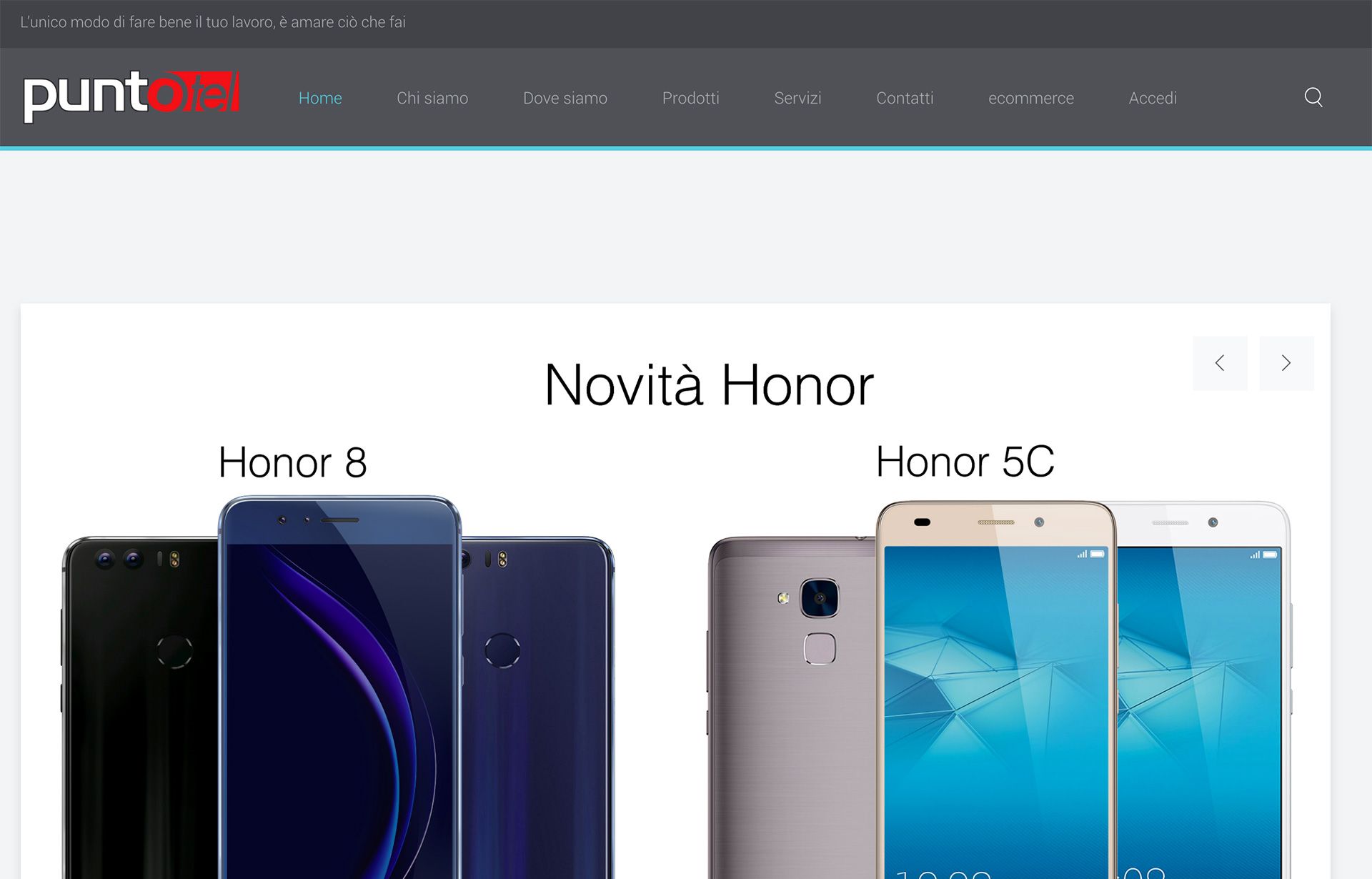Open the search magnifier icon
The height and width of the screenshot is (879, 1372).
1313,97
